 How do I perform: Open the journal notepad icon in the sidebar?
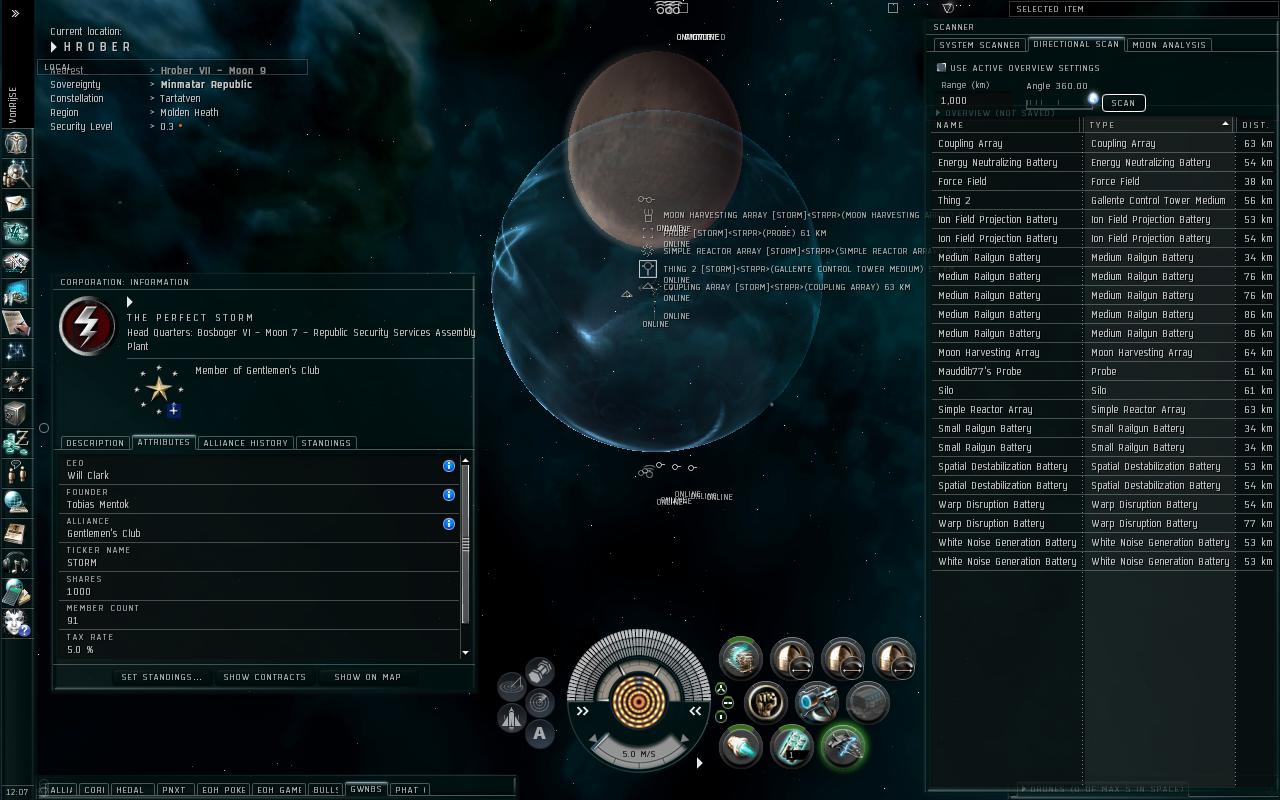pyautogui.click(x=16, y=323)
